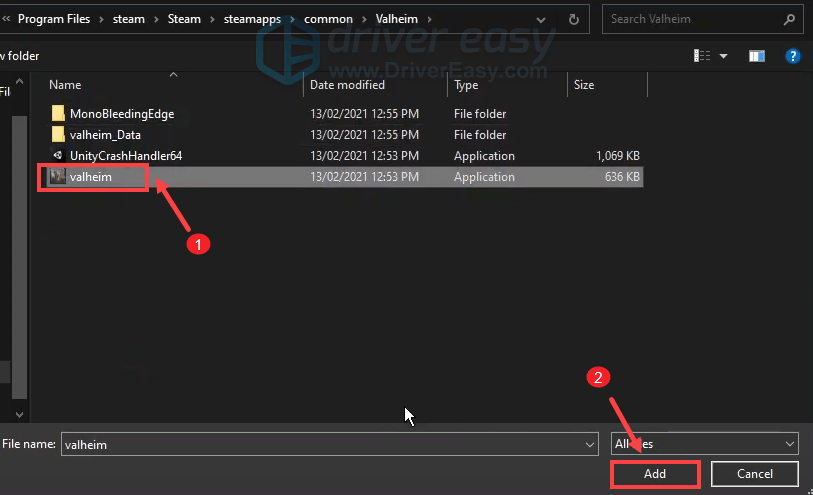Select the MonoBleedingEdge file name
This screenshot has width=813, height=495.
(x=122, y=114)
